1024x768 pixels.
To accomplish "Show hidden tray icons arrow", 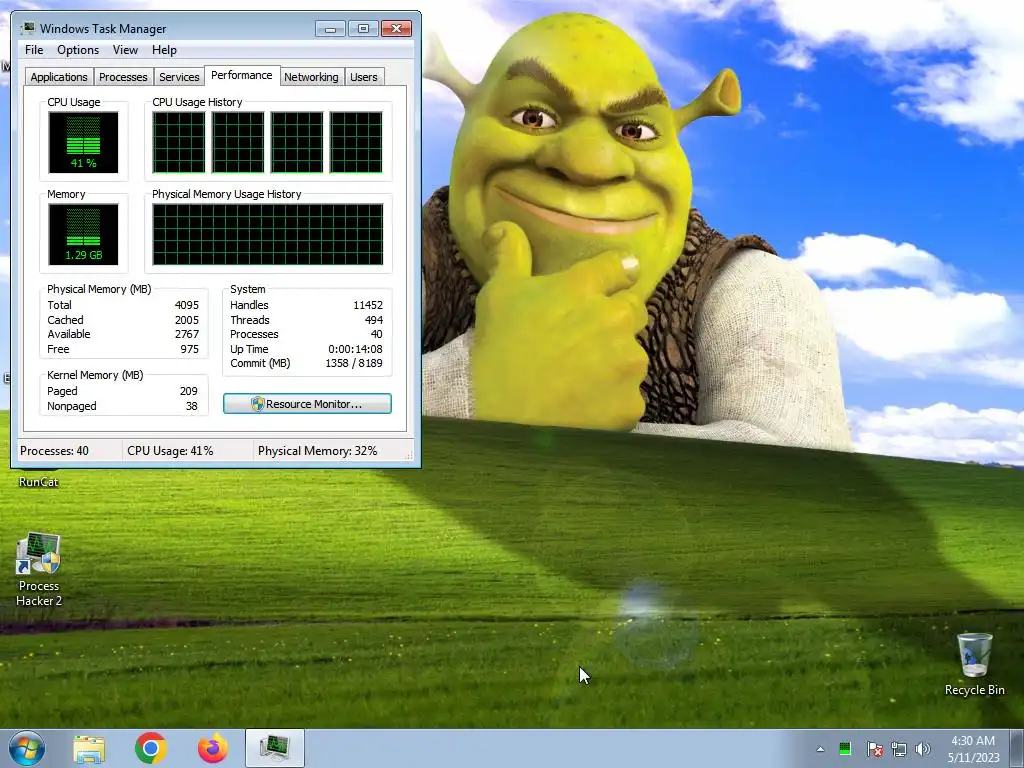I will pyautogui.click(x=820, y=749).
